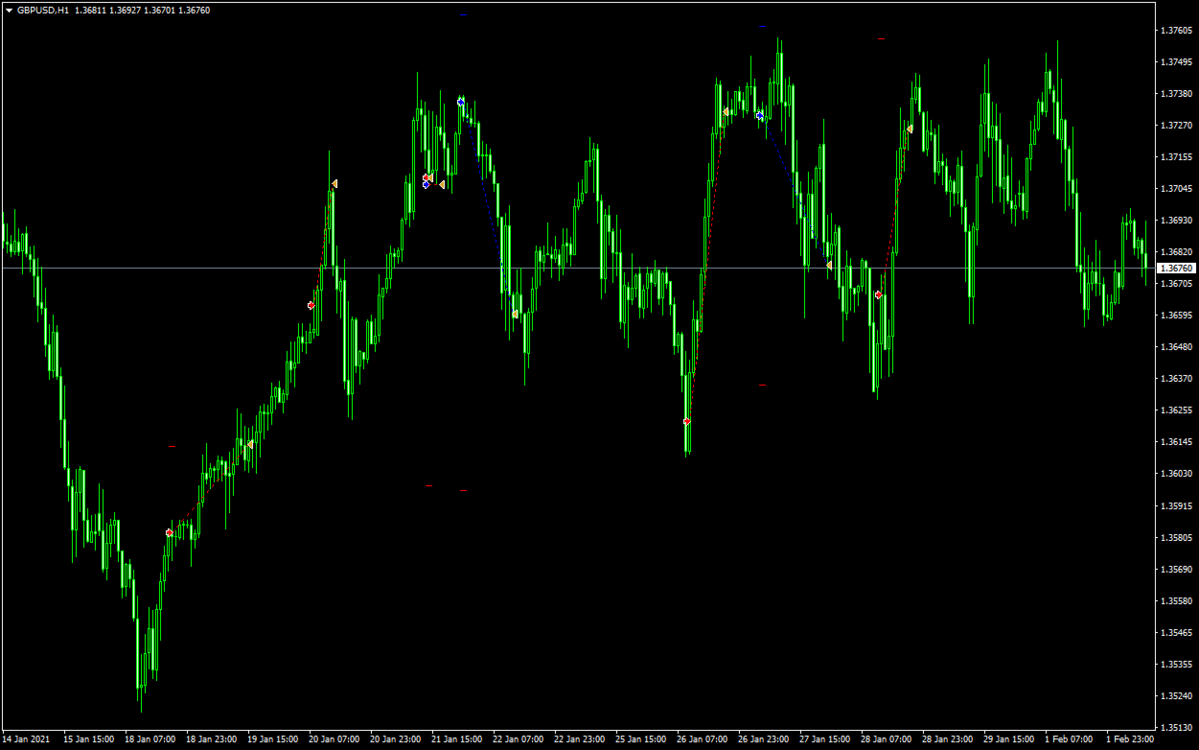Click the 1.36820 price axis label
1199x750 pixels.
1176,252
